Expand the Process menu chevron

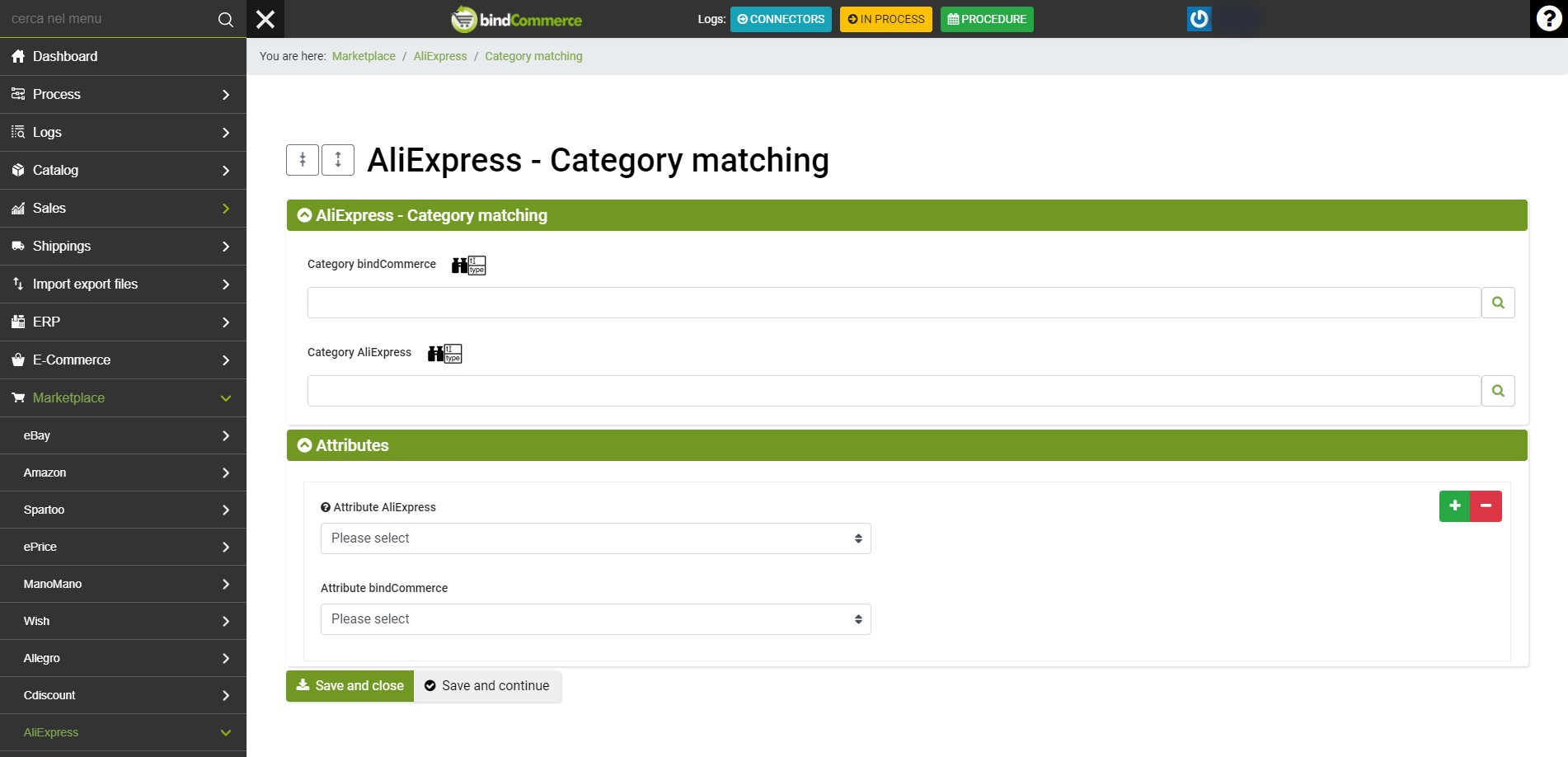coord(226,95)
